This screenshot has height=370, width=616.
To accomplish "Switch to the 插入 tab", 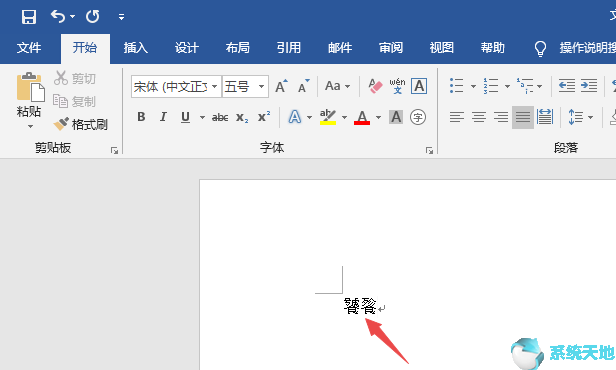I will pos(136,48).
